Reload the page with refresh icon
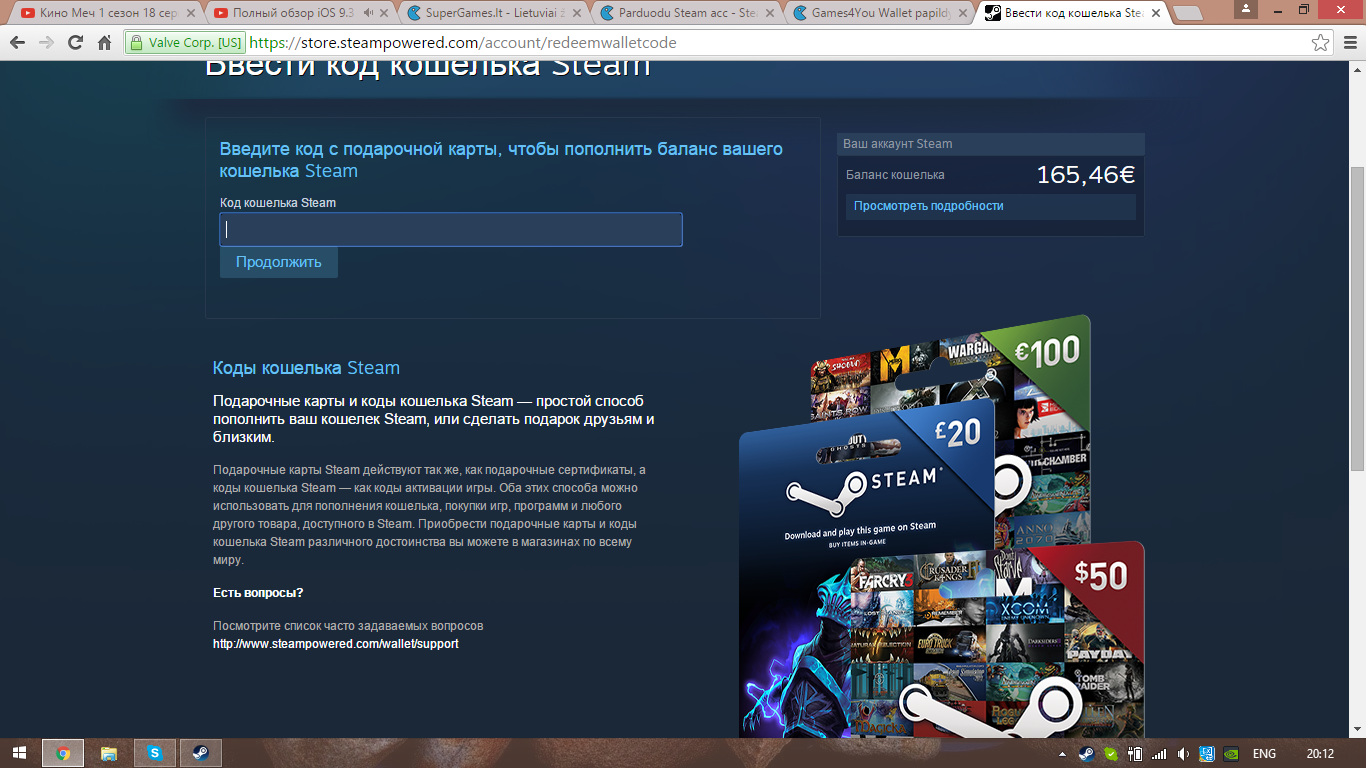Screen dimensions: 1366x768 click(75, 43)
